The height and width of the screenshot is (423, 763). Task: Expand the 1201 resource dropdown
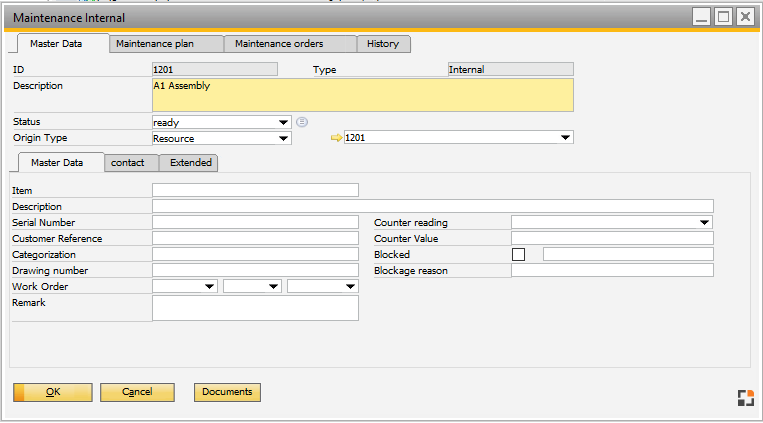[566, 139]
